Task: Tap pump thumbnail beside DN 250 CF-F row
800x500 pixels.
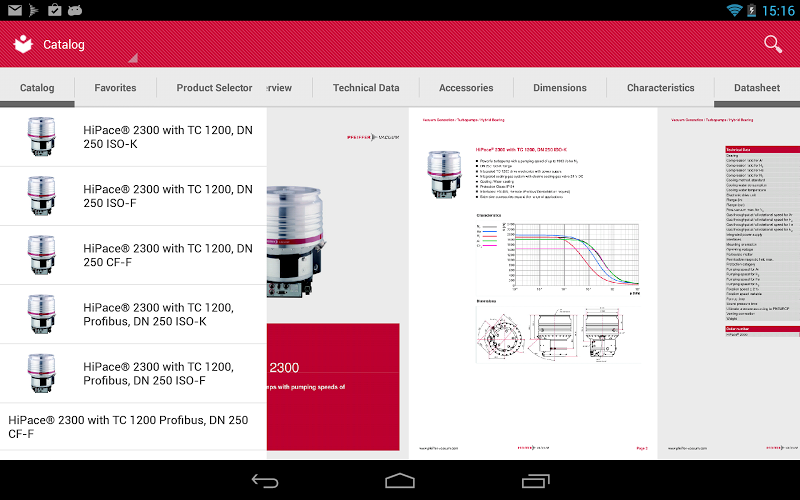Action: 41,255
